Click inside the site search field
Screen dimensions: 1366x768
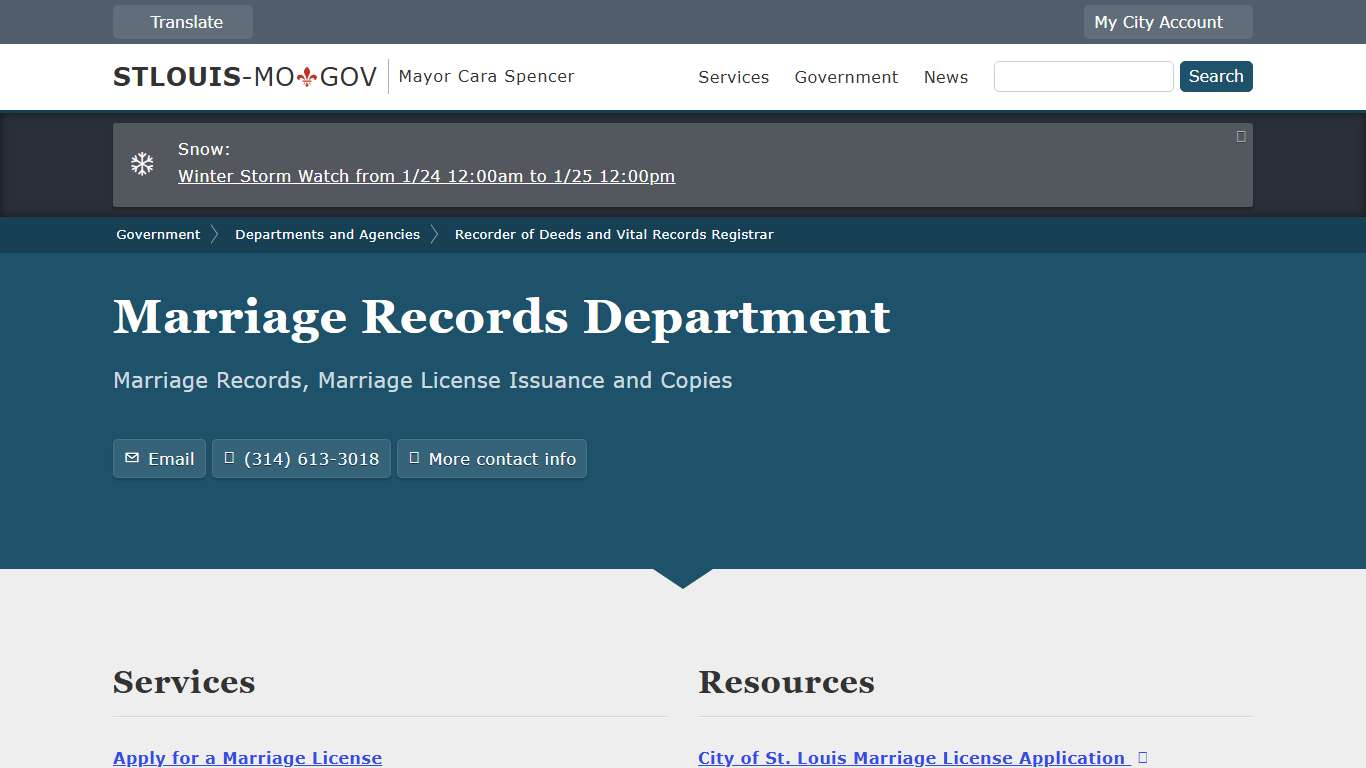(1083, 76)
